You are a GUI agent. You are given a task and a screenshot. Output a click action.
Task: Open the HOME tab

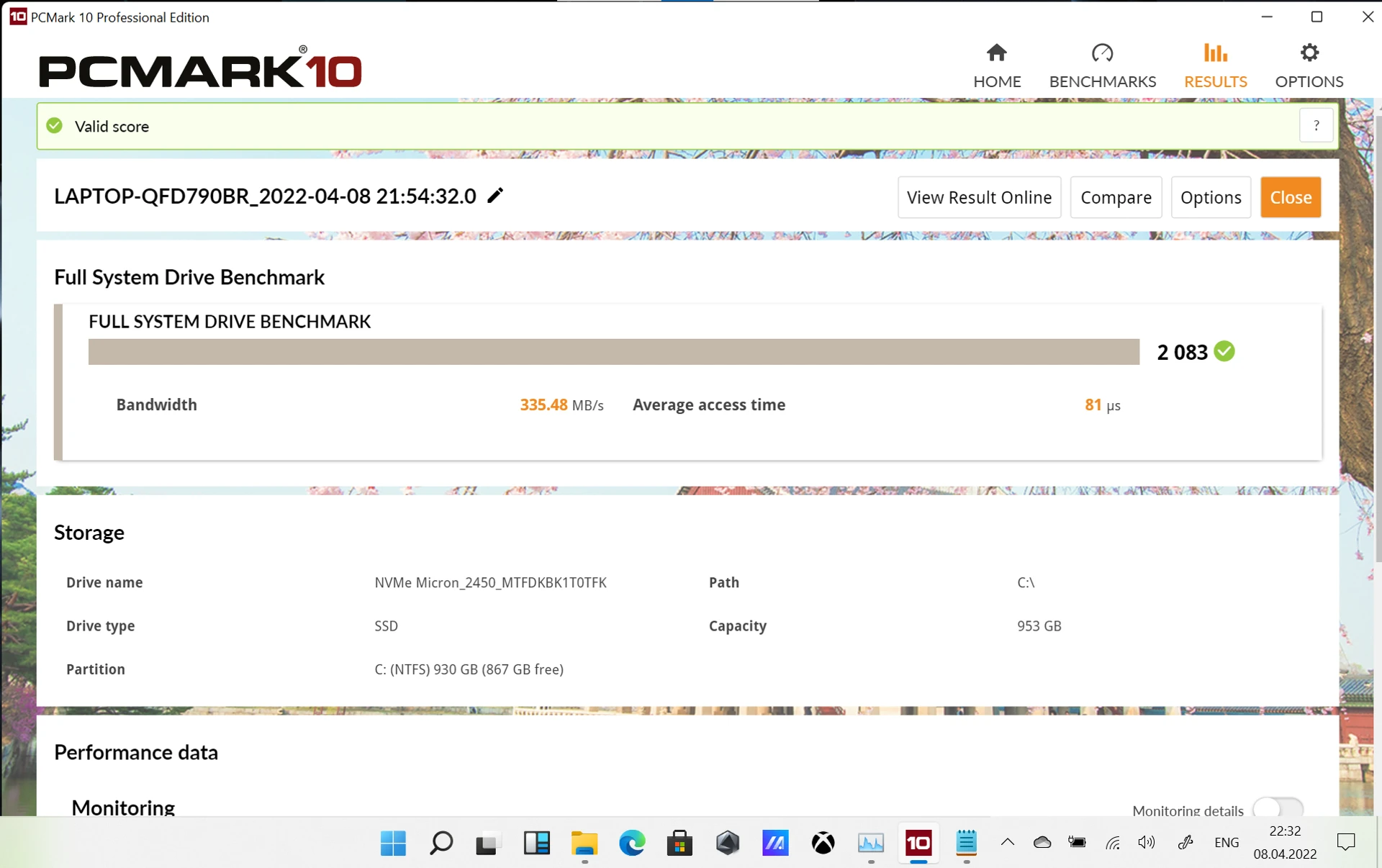(x=997, y=66)
